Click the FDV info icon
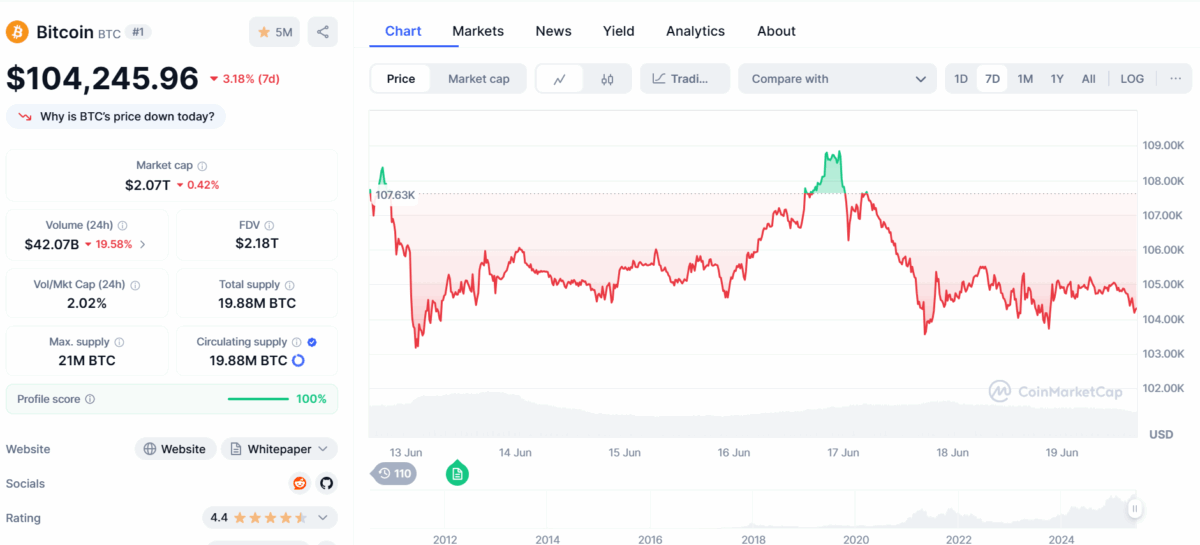This screenshot has width=1200, height=545. pos(269,226)
